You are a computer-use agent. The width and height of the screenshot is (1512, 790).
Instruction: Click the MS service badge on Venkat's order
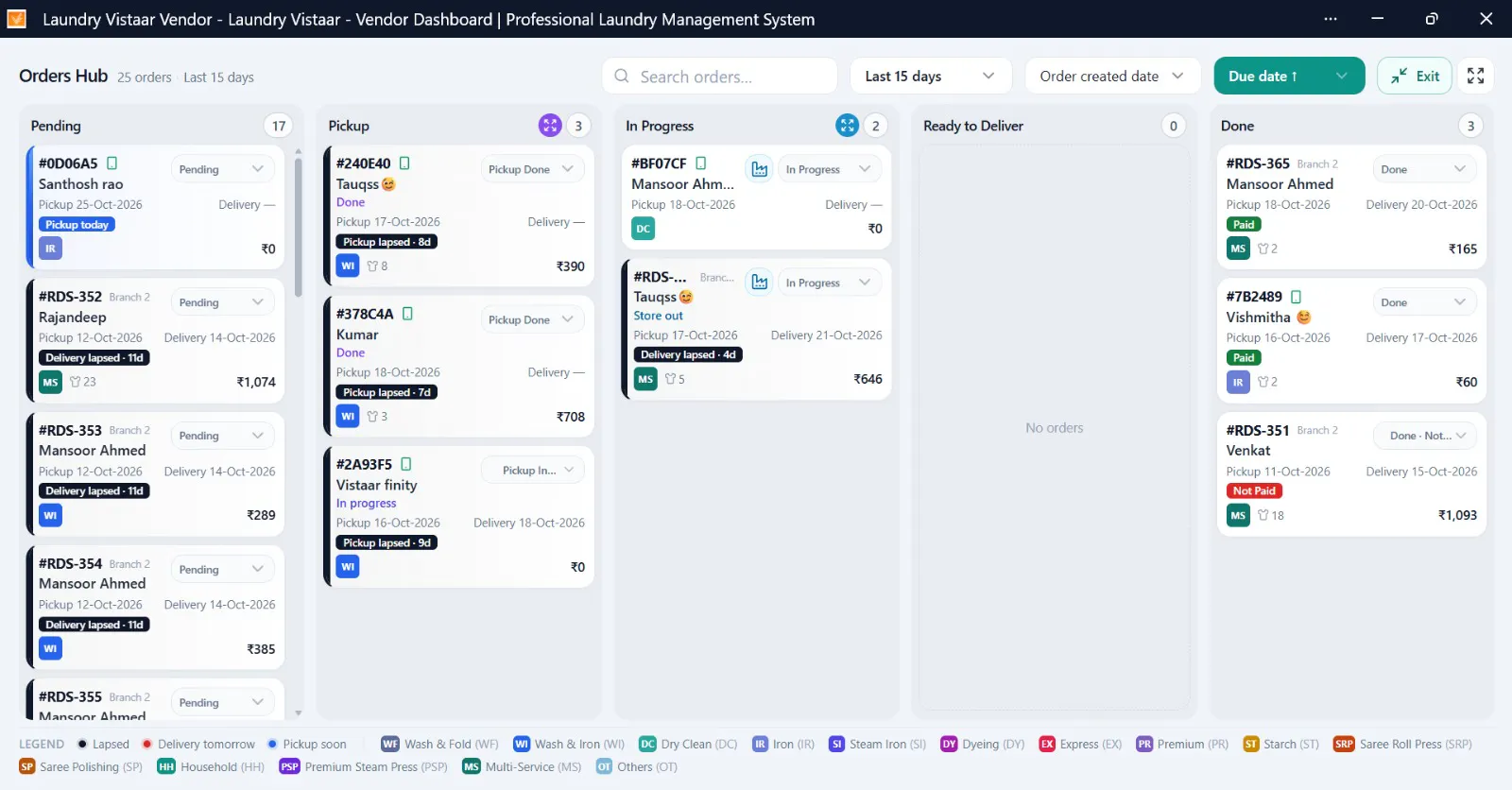pos(1238,515)
